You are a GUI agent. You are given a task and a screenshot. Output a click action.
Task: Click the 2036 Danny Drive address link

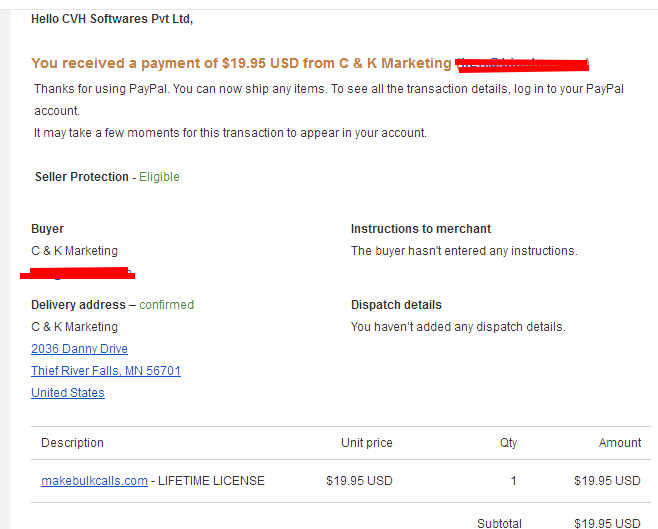coord(79,349)
